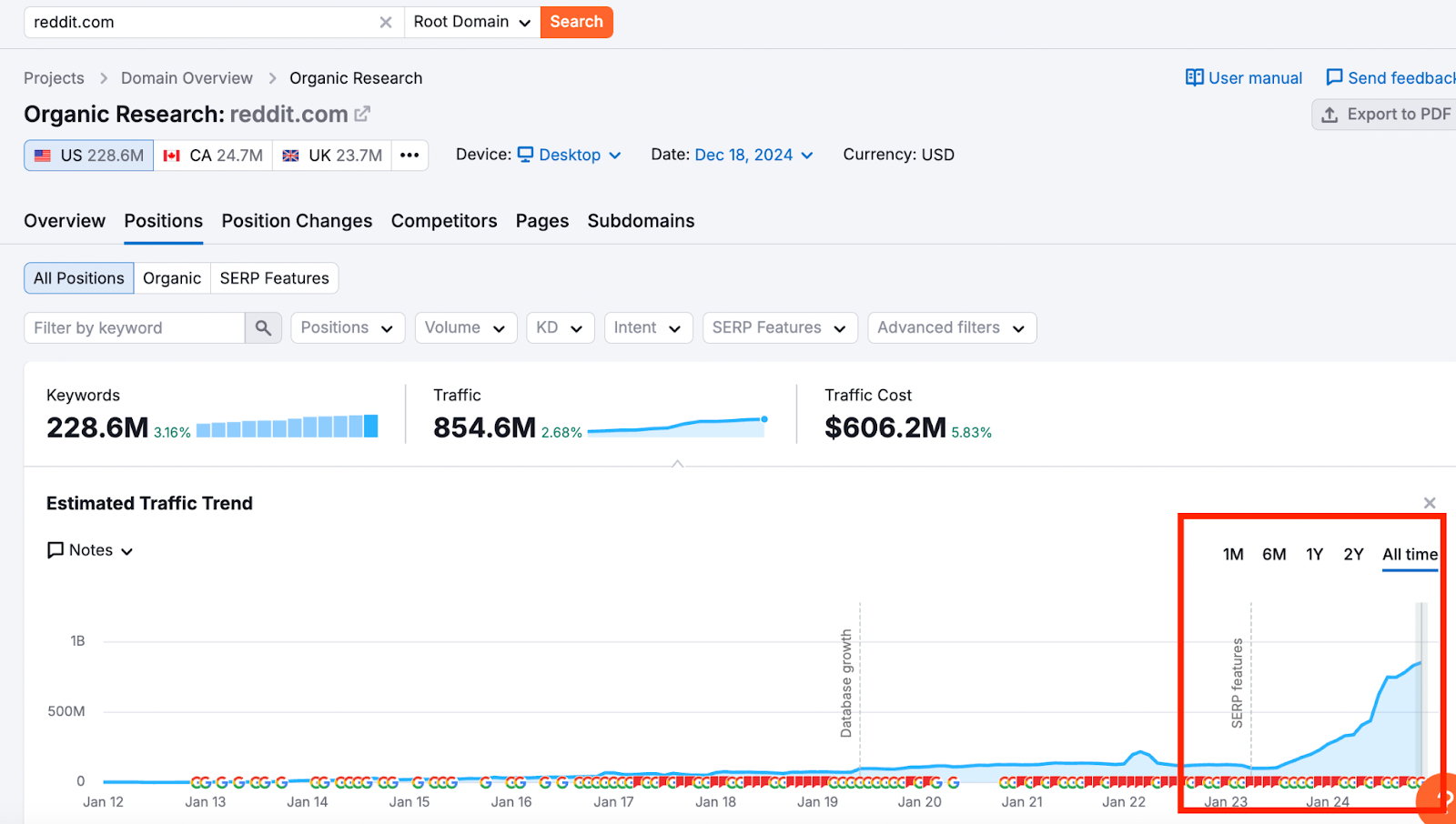Click the Send feedback link

pos(1390,78)
